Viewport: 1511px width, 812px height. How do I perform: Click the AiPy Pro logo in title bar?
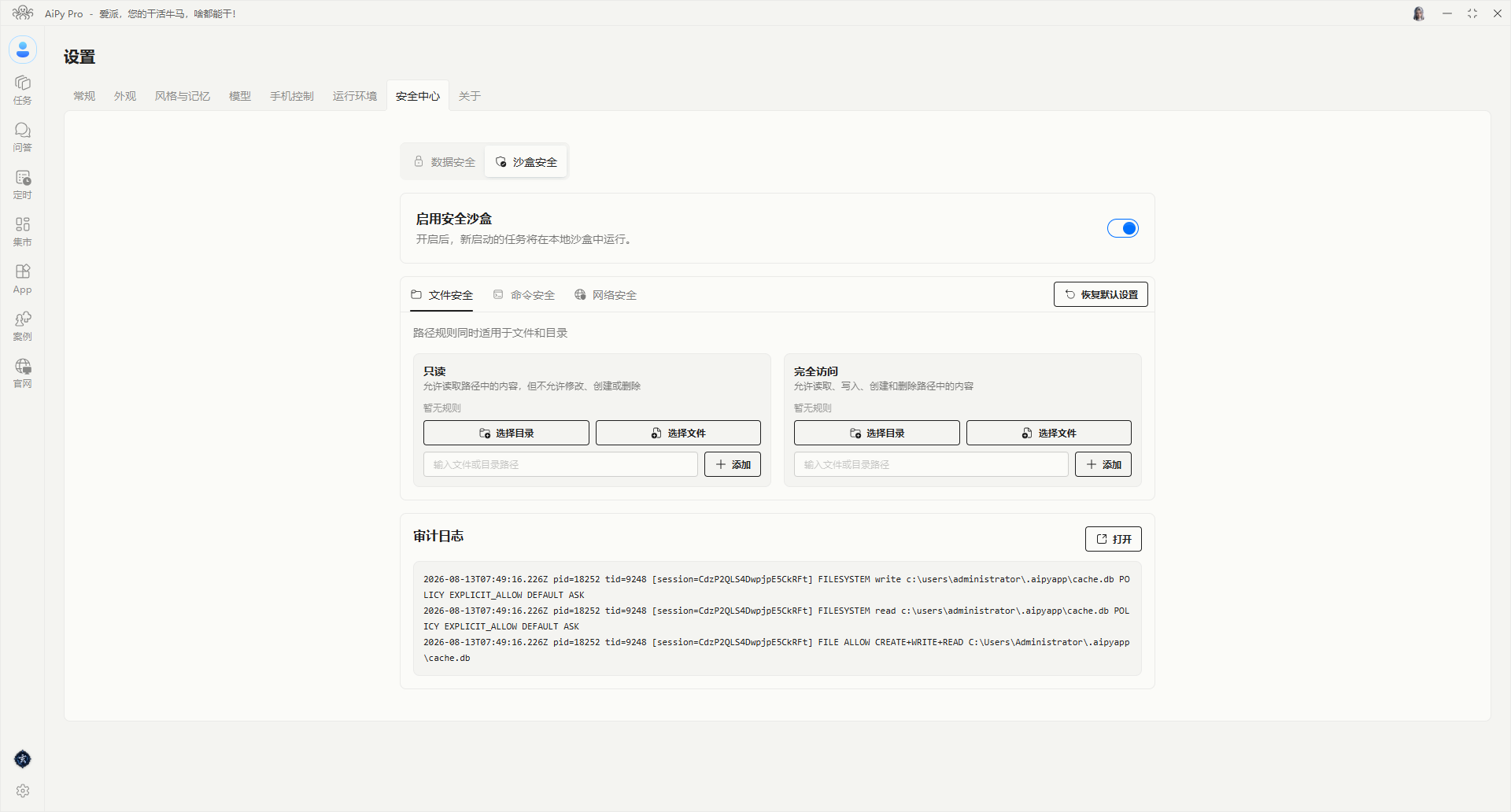[23, 13]
